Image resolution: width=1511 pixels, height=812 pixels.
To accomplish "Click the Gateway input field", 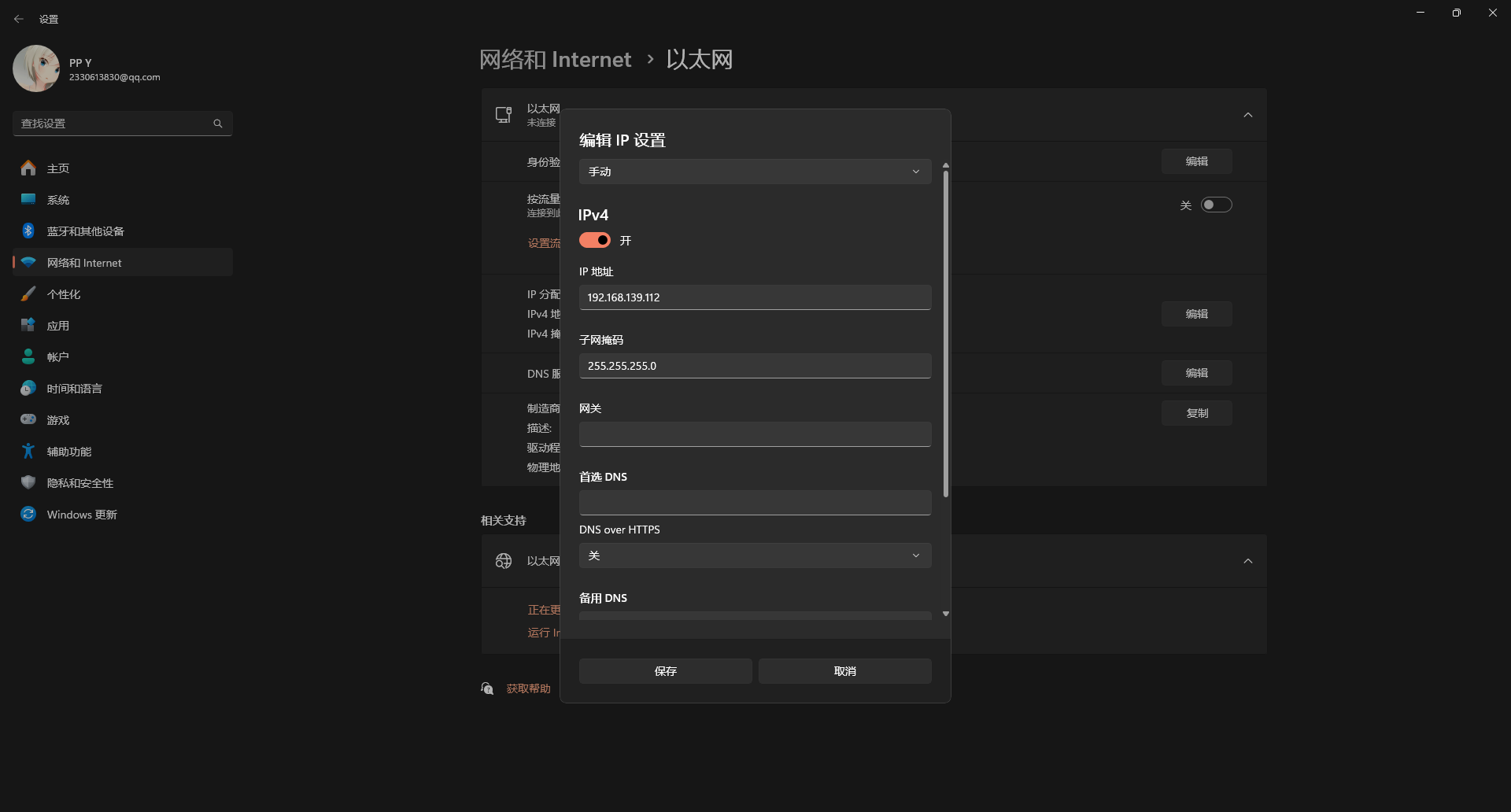I will pyautogui.click(x=755, y=434).
